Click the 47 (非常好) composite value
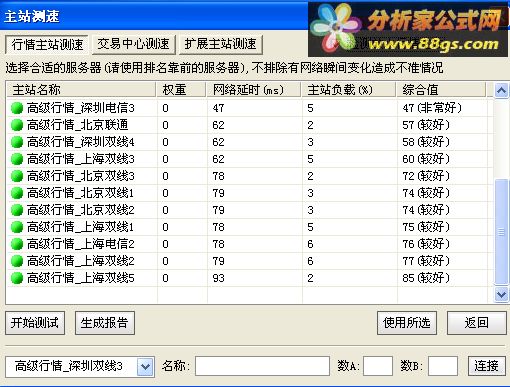 (432, 108)
